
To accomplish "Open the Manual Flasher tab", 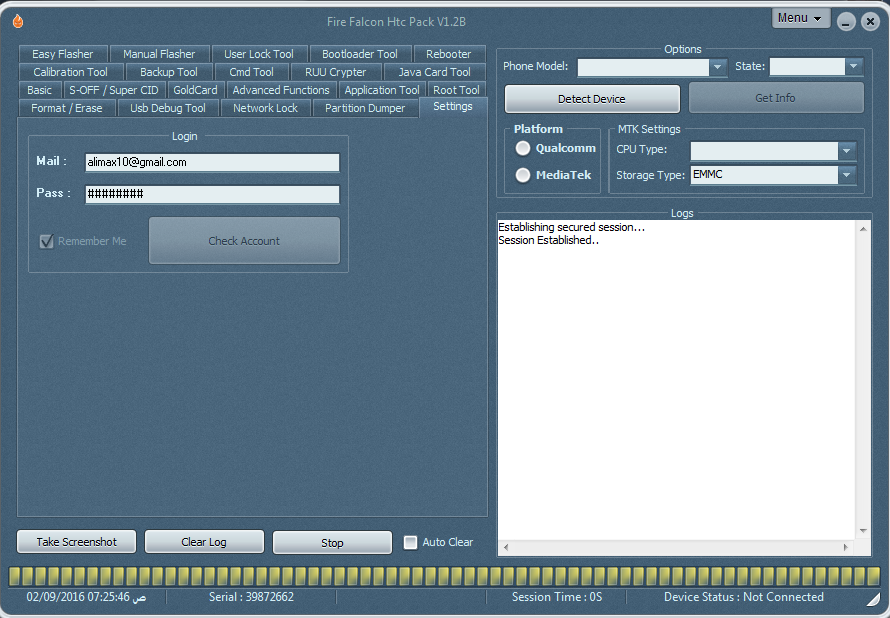I will [159, 54].
